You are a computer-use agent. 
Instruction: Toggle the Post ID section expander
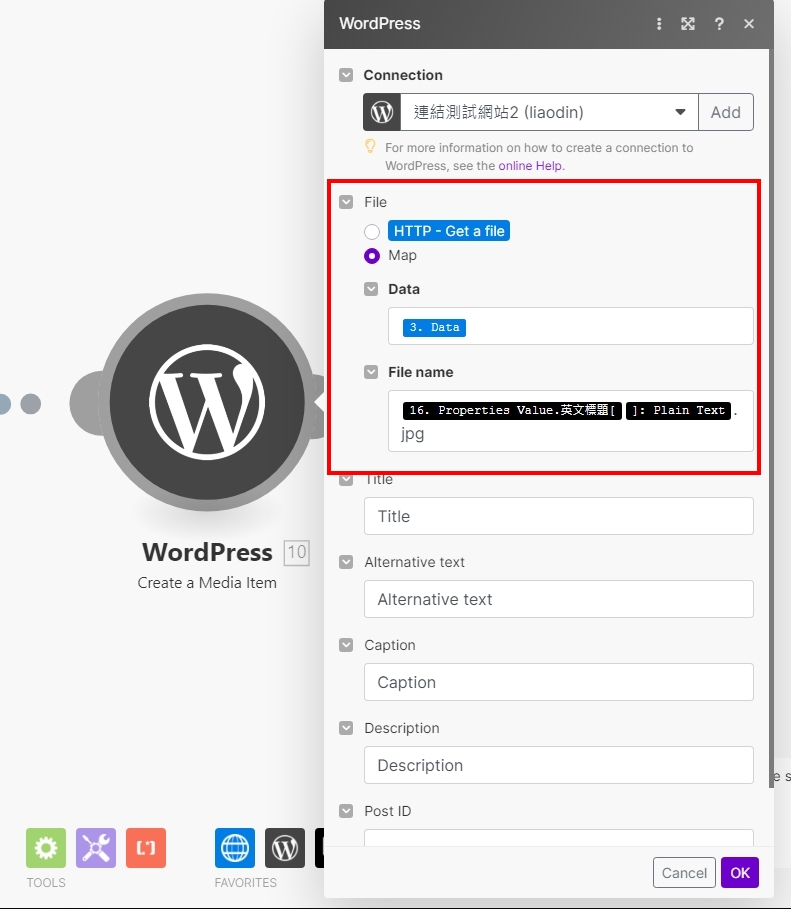346,811
